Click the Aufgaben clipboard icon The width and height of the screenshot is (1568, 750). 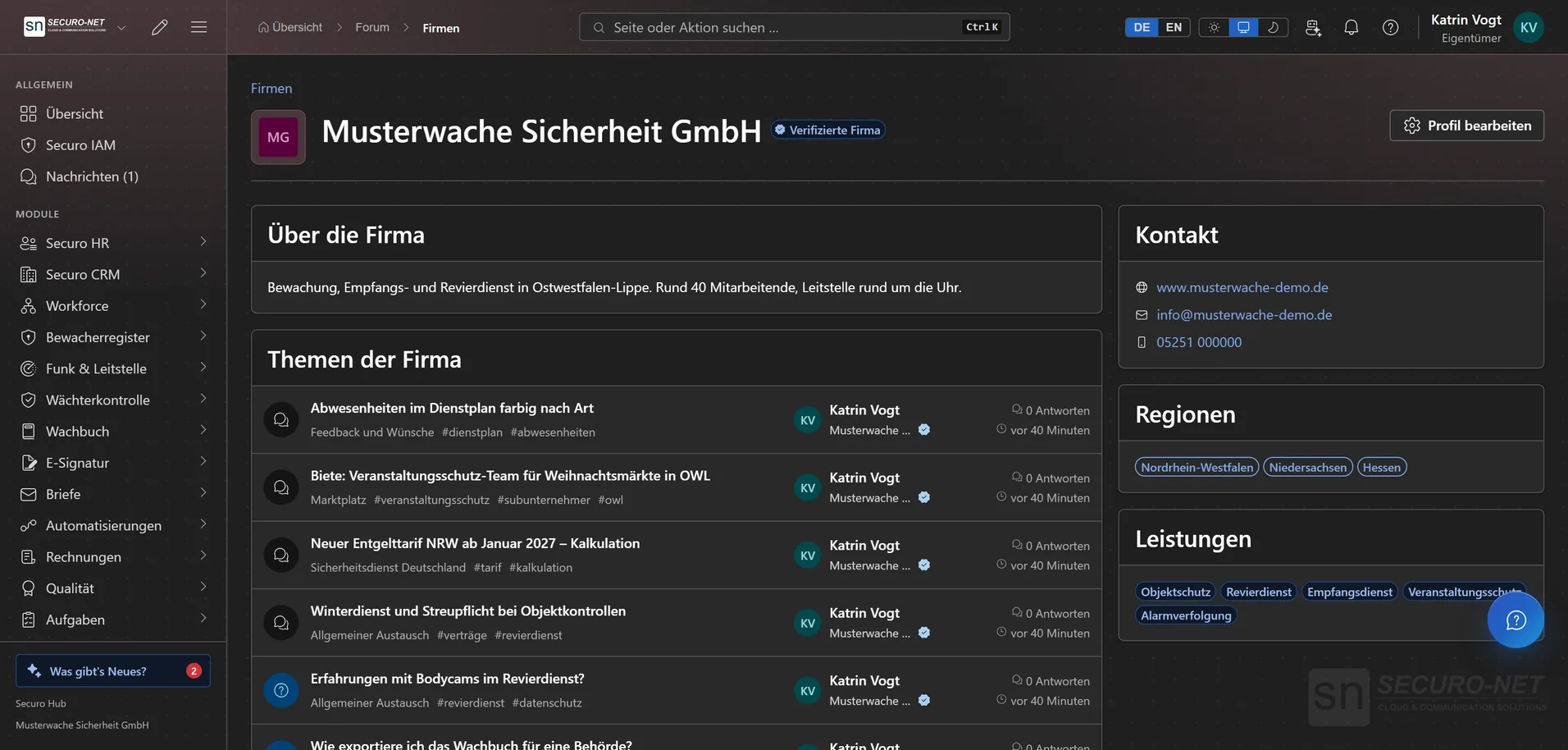(29, 620)
